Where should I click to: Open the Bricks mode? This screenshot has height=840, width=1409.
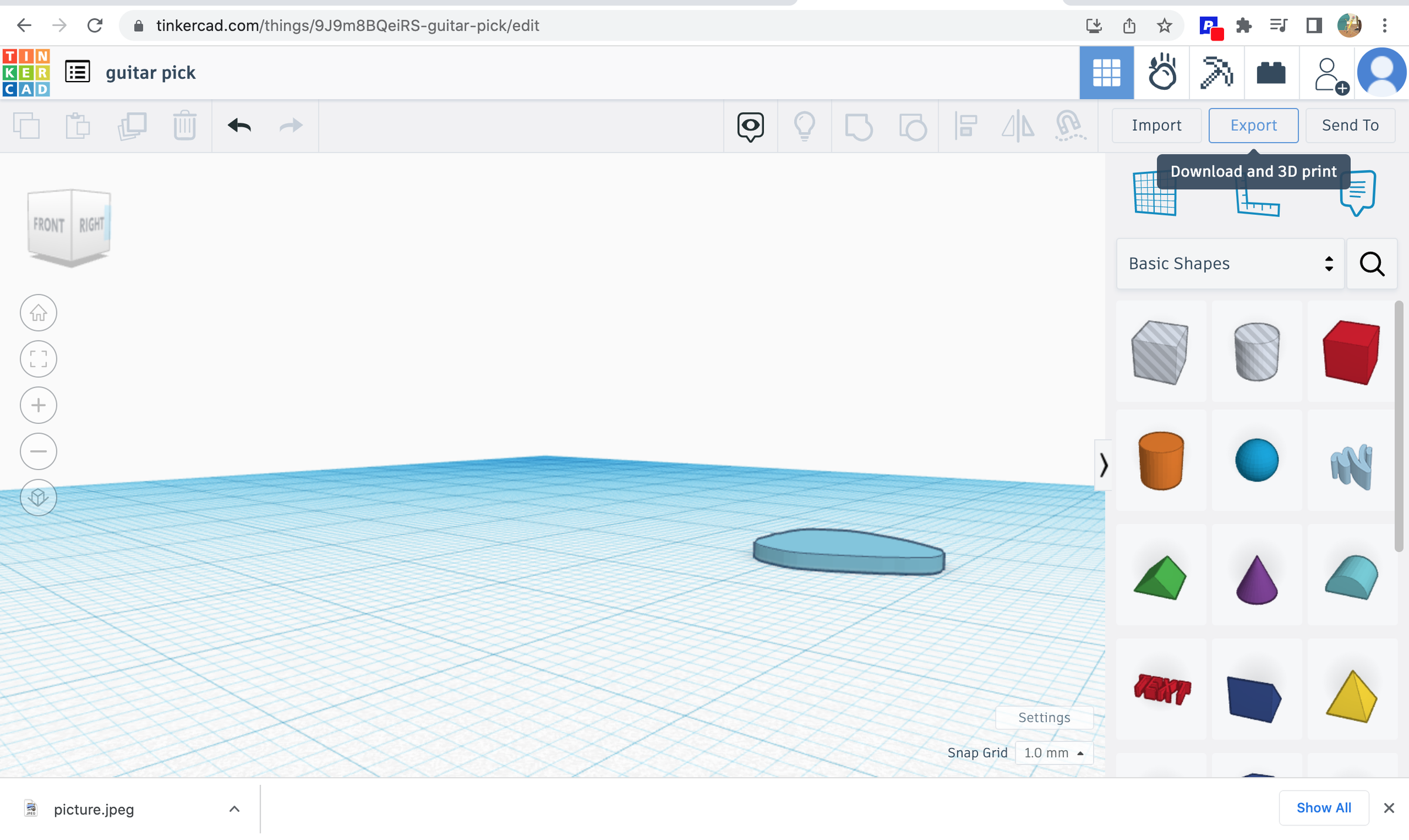click(x=1270, y=73)
